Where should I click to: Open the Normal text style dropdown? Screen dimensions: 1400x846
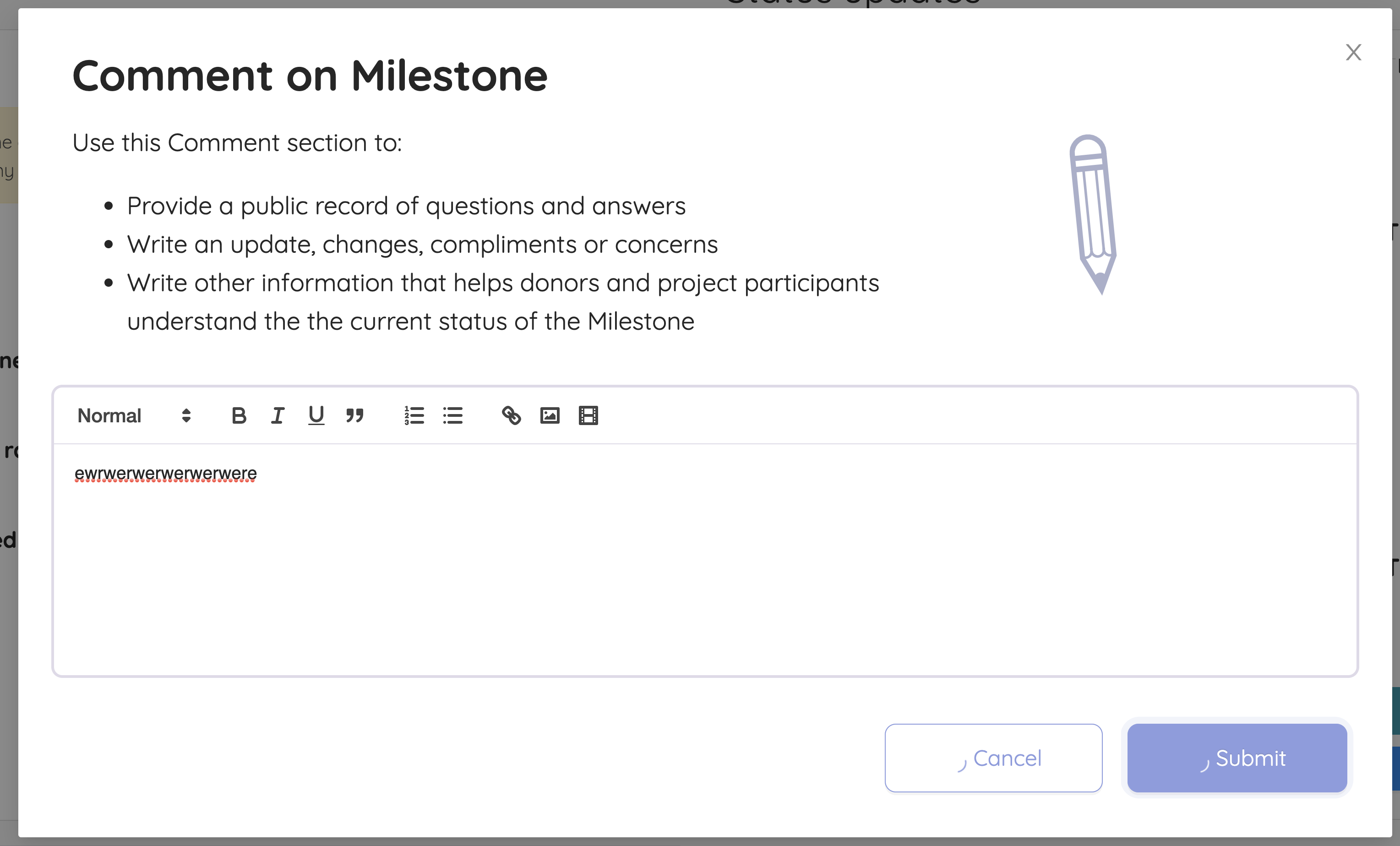[135, 416]
